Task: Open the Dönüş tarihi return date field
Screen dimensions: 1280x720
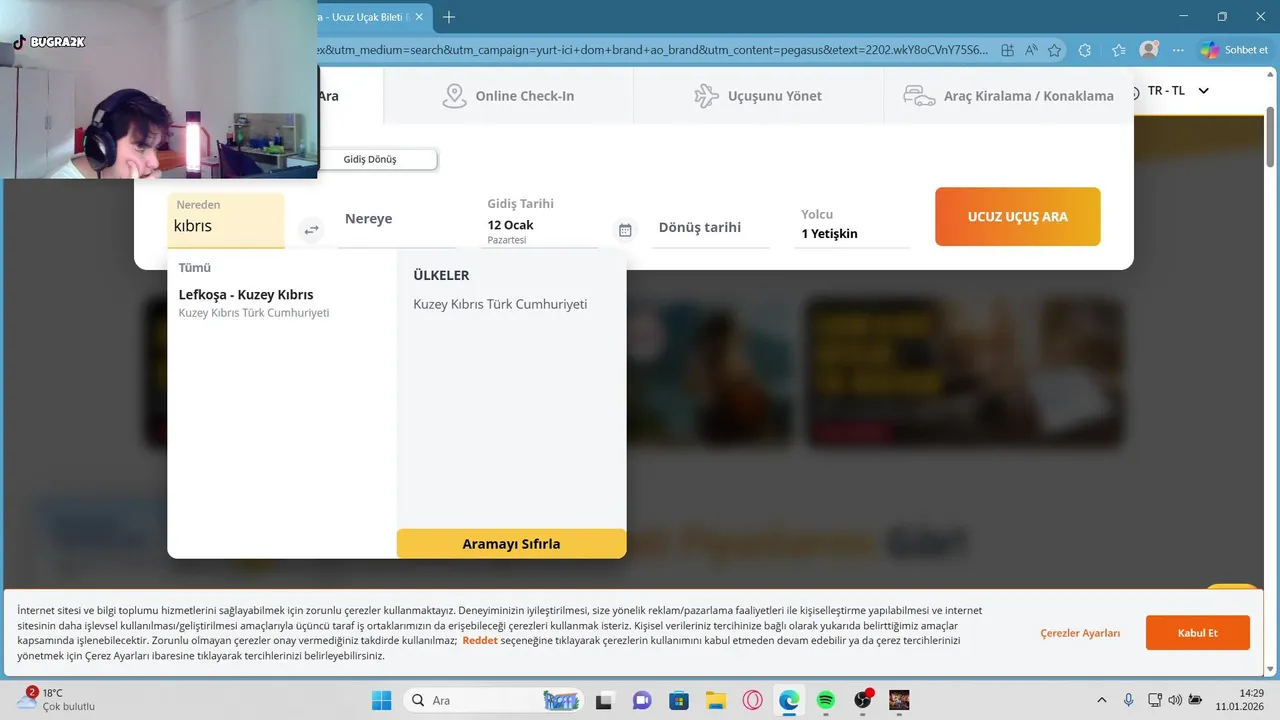Action: coord(711,227)
